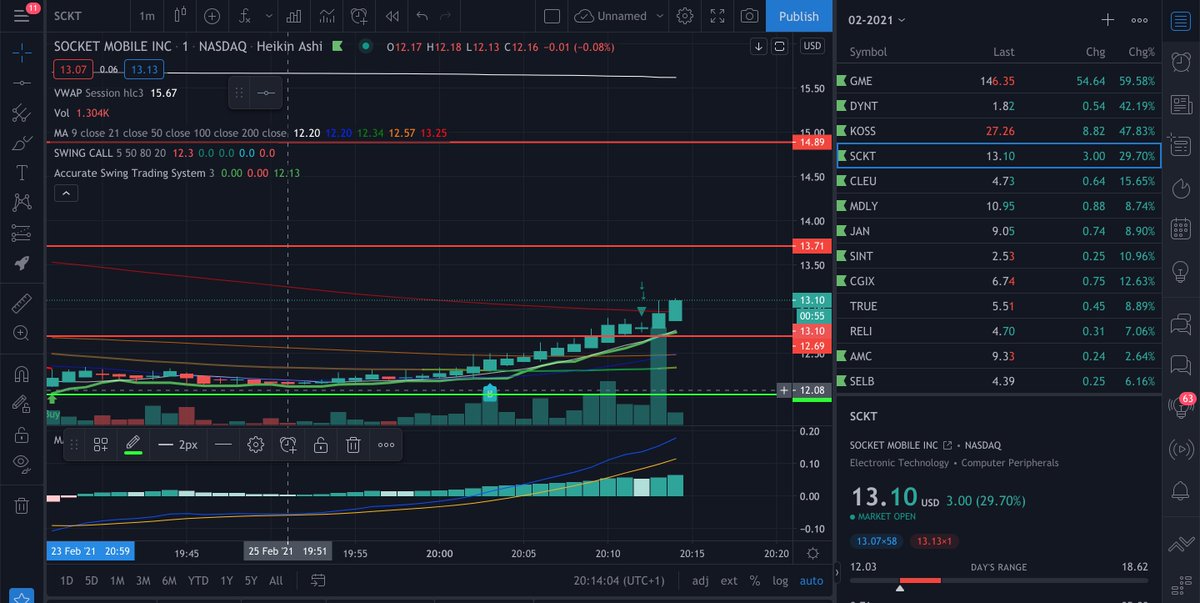The height and width of the screenshot is (603, 1200).
Task: Click the green line color pencil swatch
Action: pos(132,445)
